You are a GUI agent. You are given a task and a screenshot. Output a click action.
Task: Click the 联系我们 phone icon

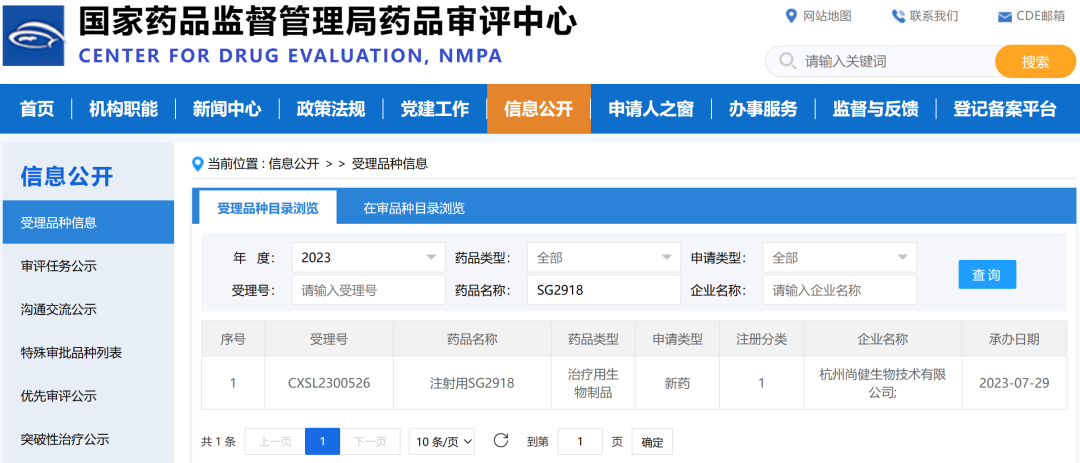(x=898, y=16)
